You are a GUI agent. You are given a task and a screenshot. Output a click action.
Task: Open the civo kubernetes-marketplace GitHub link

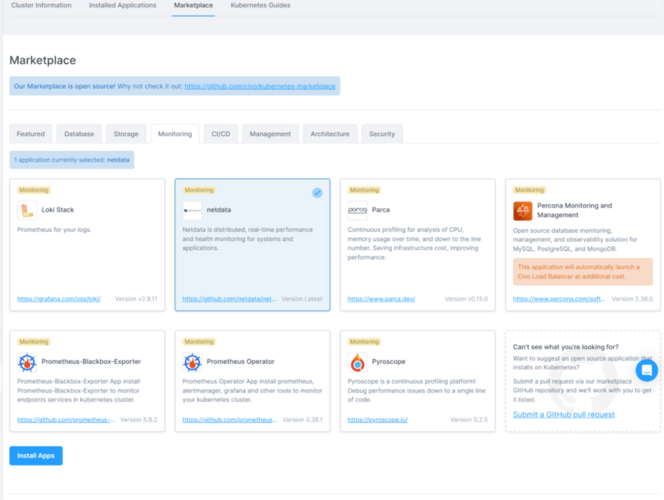[x=260, y=86]
